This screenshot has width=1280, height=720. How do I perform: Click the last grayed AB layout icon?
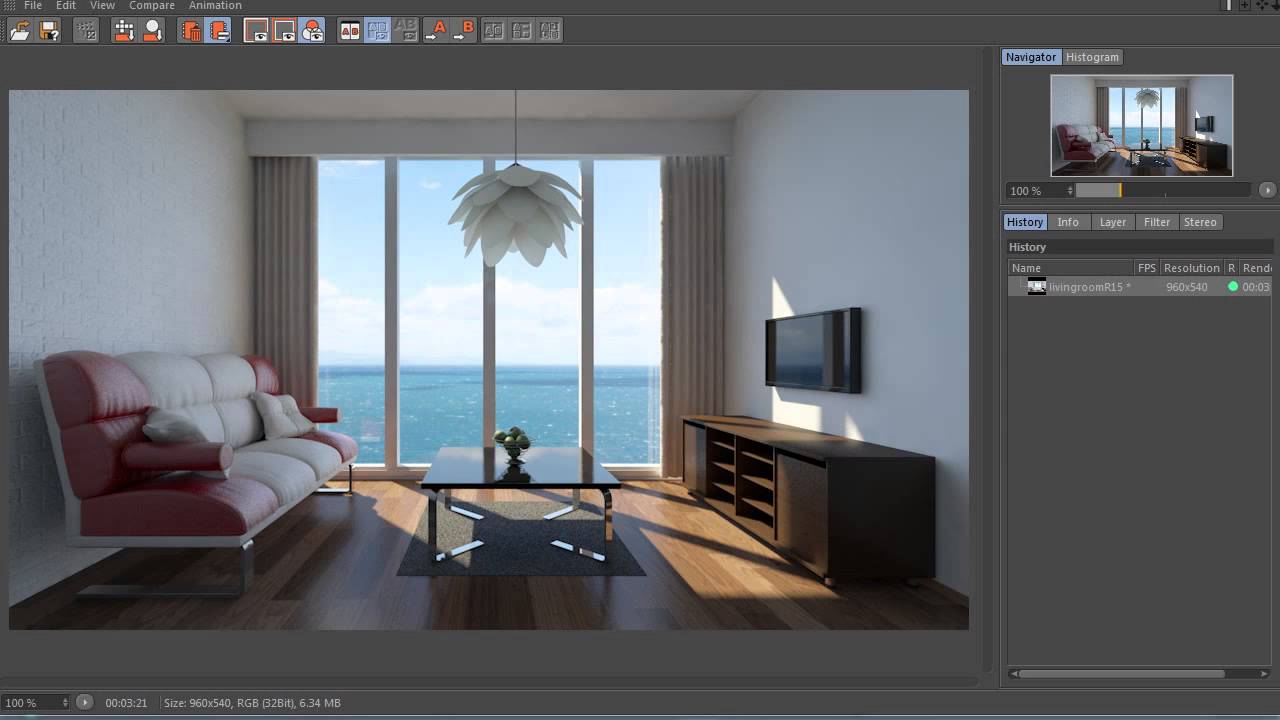coord(549,31)
